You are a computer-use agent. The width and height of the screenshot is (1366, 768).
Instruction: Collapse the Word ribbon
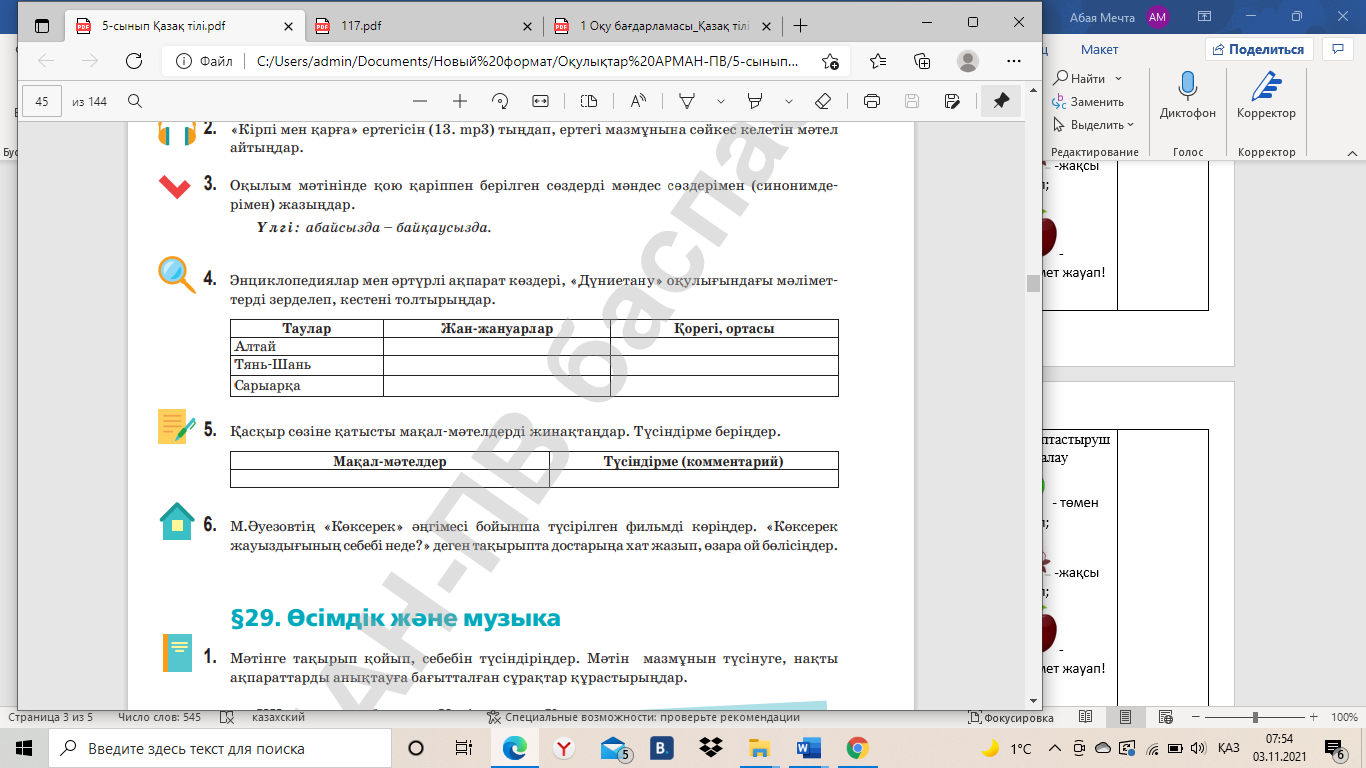click(1351, 152)
